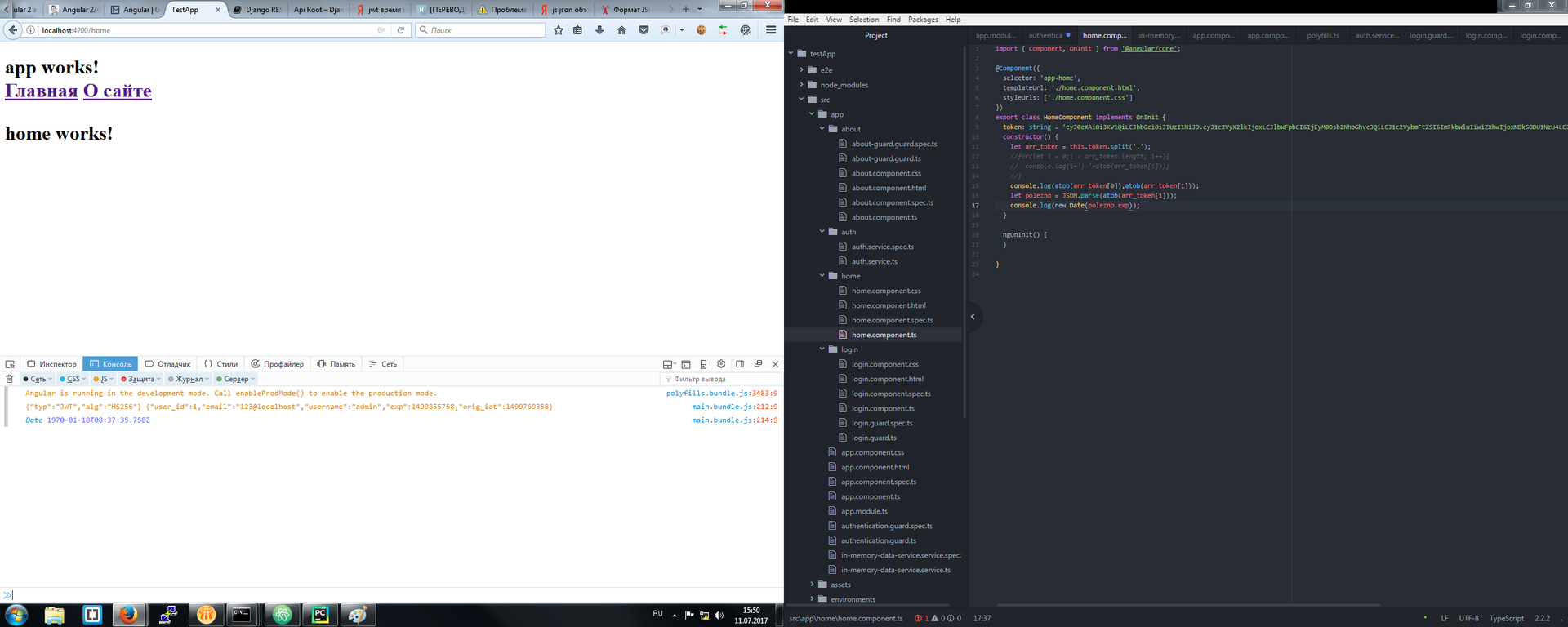The width and height of the screenshot is (1568, 627).
Task: Collapse the about folder
Action: coord(822,129)
